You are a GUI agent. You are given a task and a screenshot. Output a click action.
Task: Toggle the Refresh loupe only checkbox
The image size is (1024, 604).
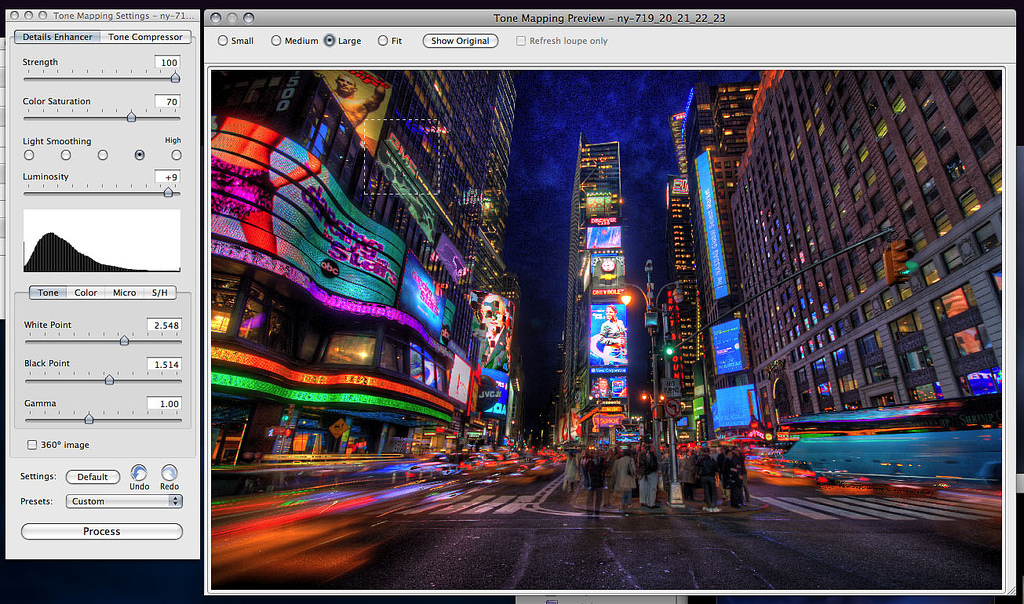click(x=520, y=40)
